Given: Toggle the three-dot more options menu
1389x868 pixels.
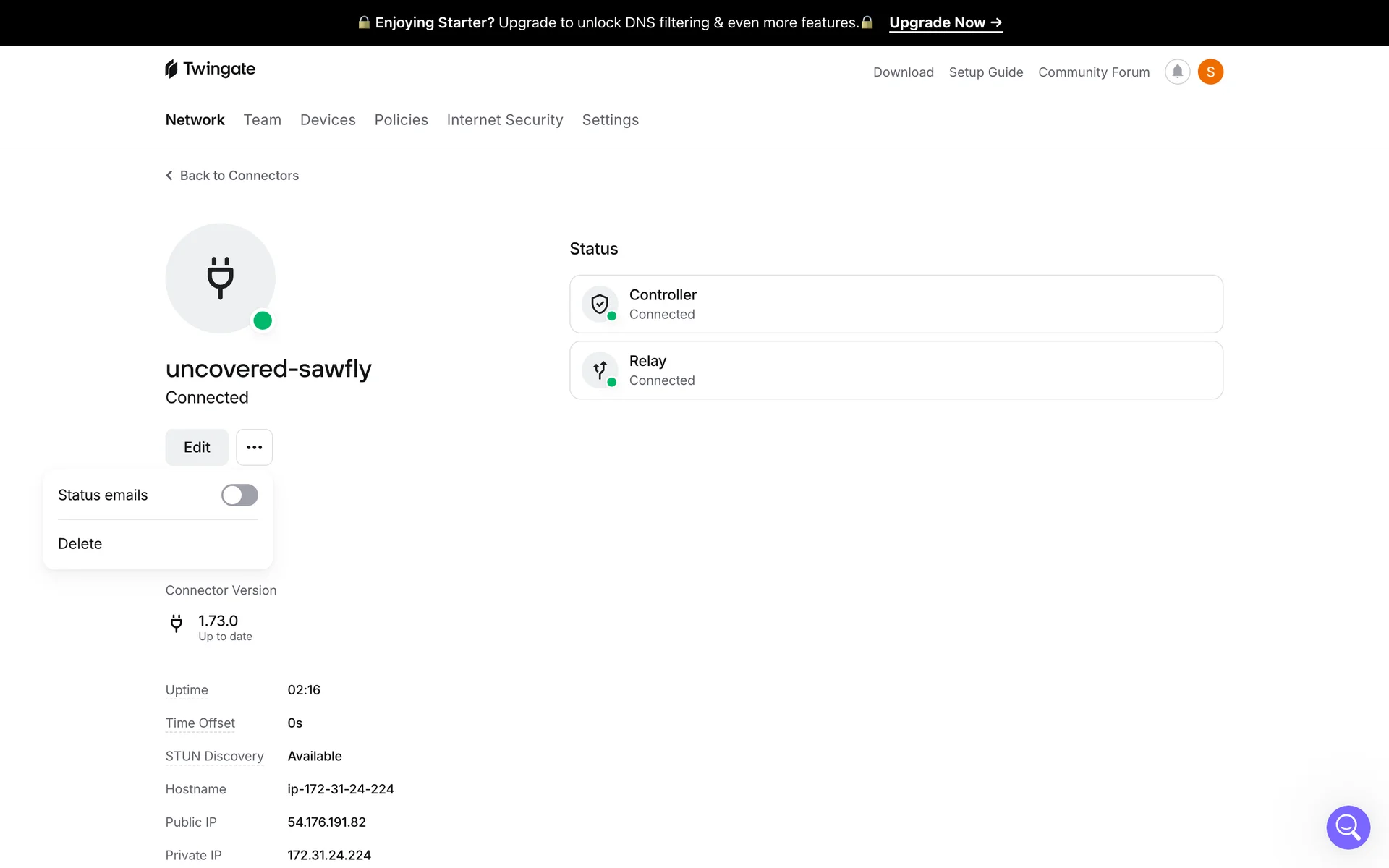Looking at the screenshot, I should [254, 447].
